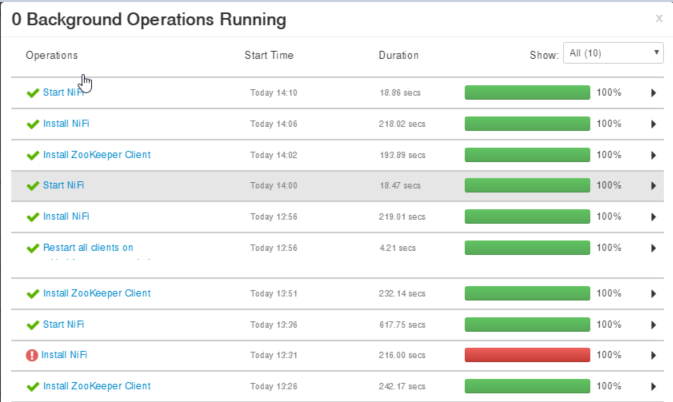The image size is (673, 402).
Task: Expand the arrow for the 232.14 secs ZooKeeper install
Action: tap(653, 294)
